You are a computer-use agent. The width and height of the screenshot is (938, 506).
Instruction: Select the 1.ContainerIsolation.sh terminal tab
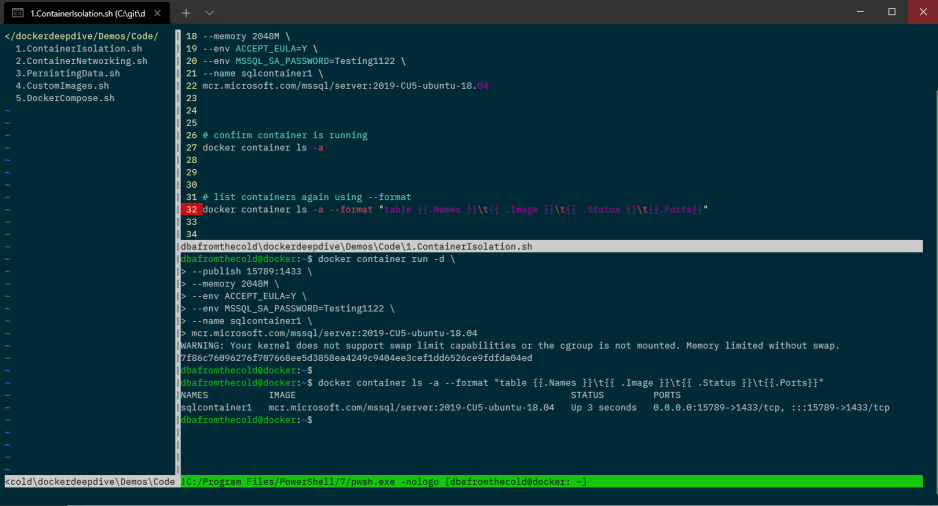[85, 12]
